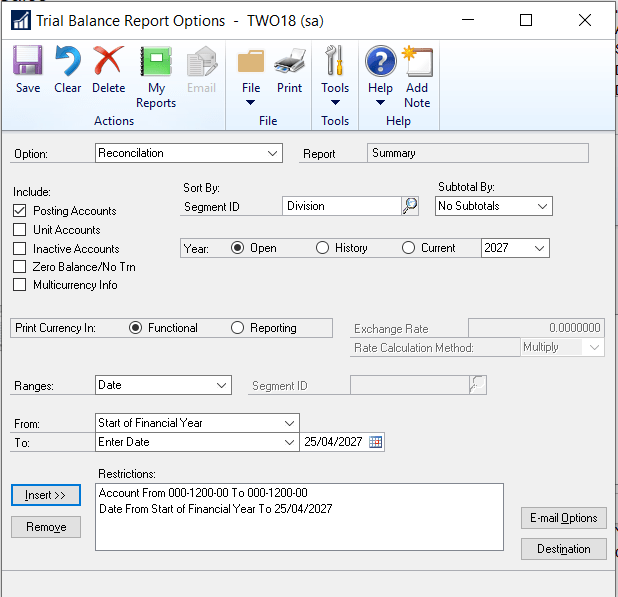618x597 pixels.
Task: Enable the Inactive Accounts checkbox
Action: (20, 249)
